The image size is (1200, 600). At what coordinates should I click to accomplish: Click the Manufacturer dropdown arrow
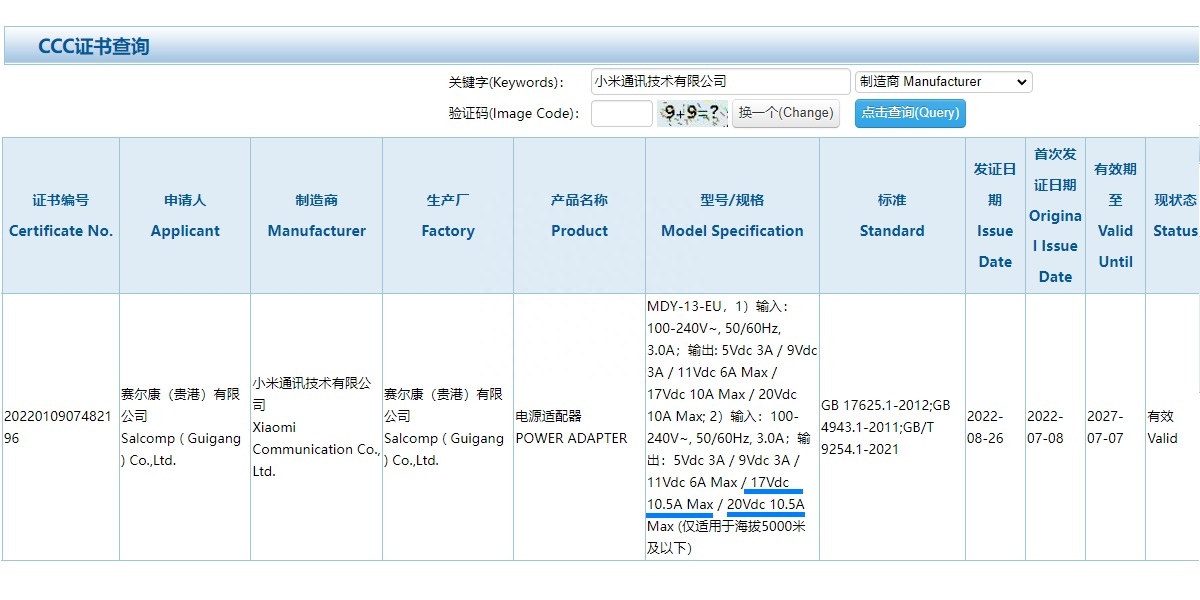tap(1022, 81)
